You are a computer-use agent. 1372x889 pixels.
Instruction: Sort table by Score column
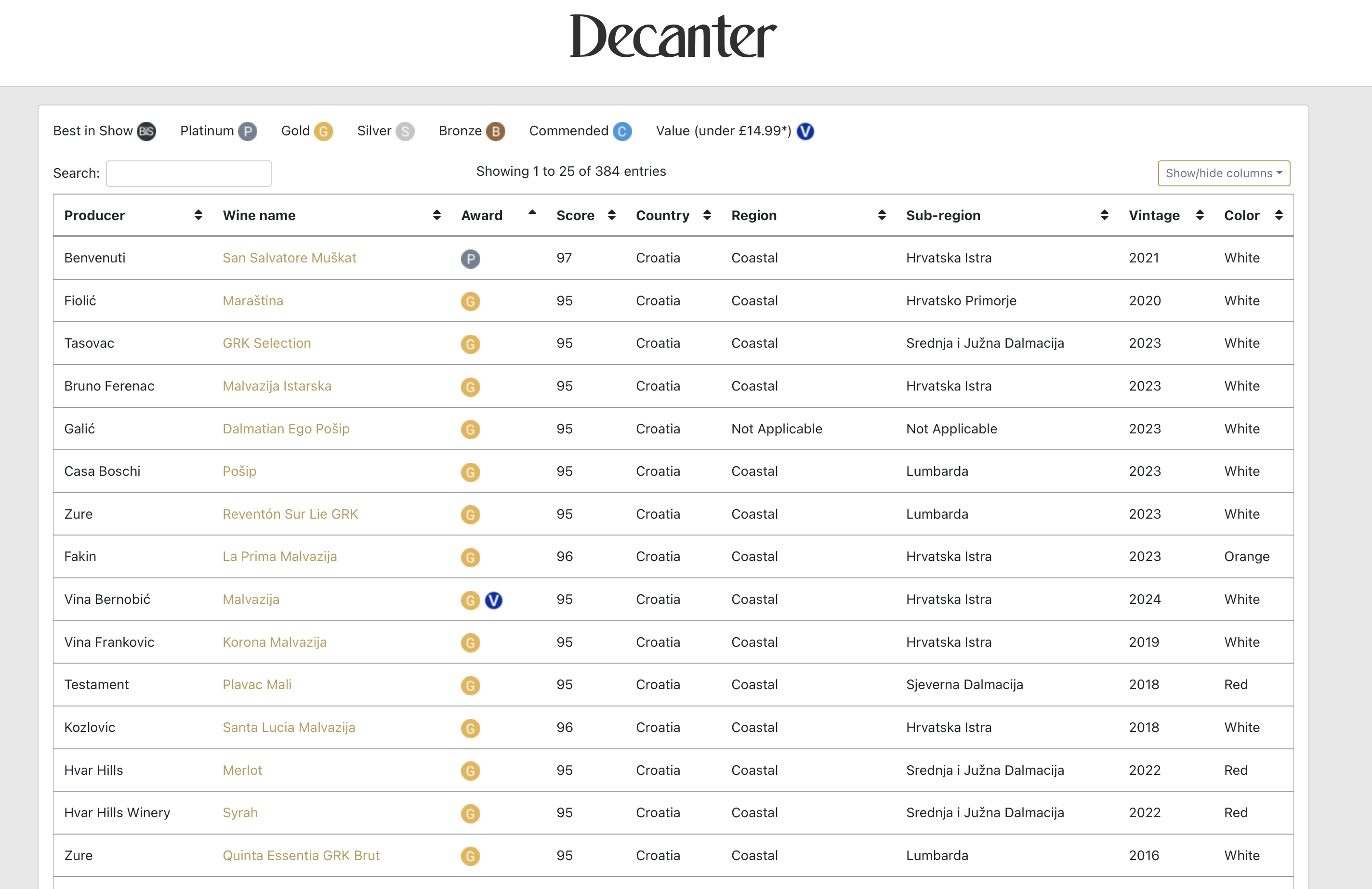pyautogui.click(x=586, y=215)
